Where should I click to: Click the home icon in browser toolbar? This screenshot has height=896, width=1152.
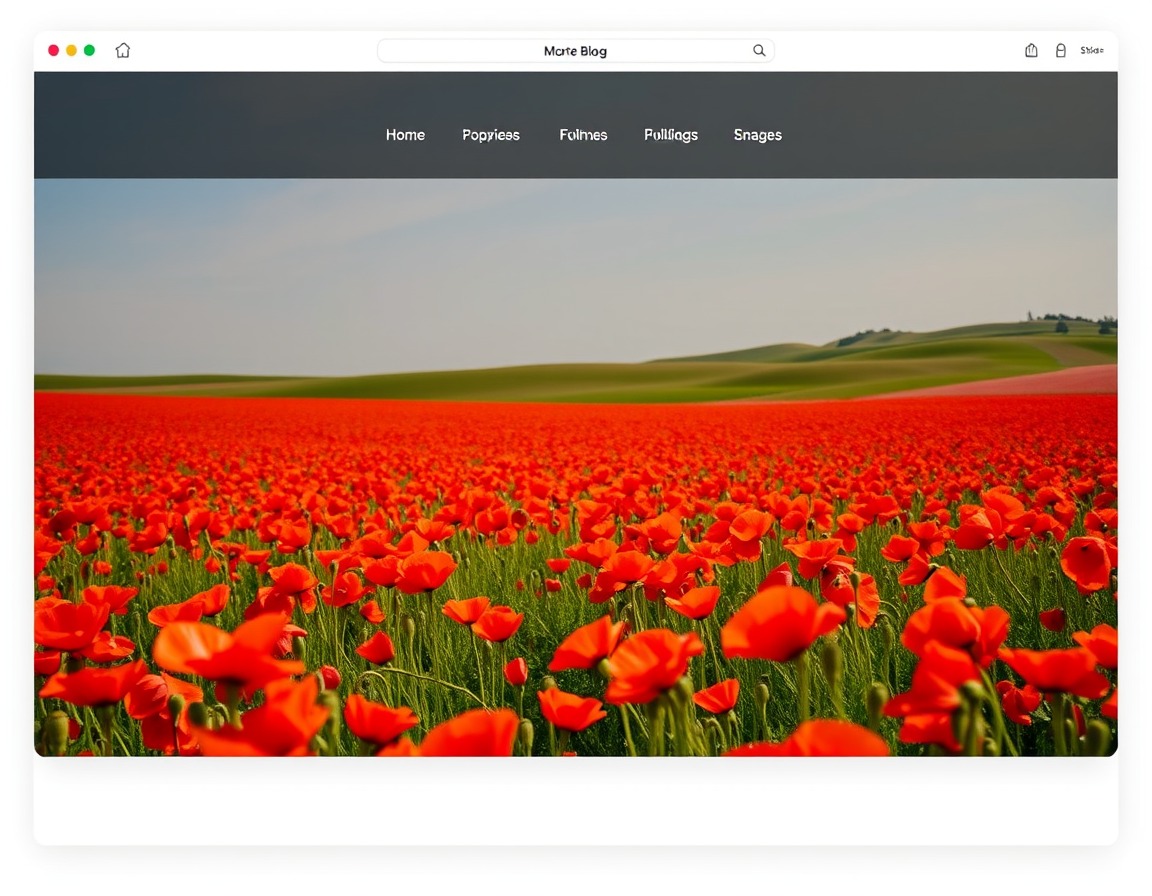(123, 50)
